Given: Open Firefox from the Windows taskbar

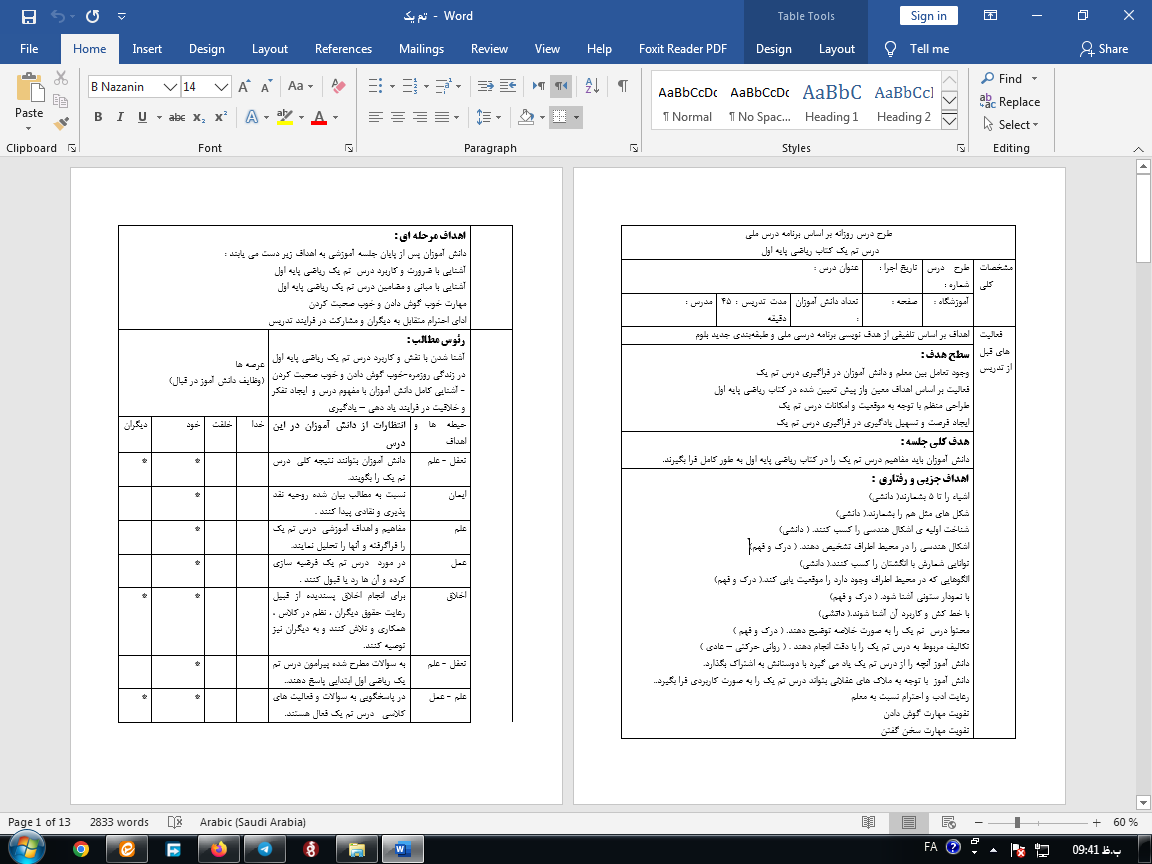Looking at the screenshot, I should coord(218,848).
